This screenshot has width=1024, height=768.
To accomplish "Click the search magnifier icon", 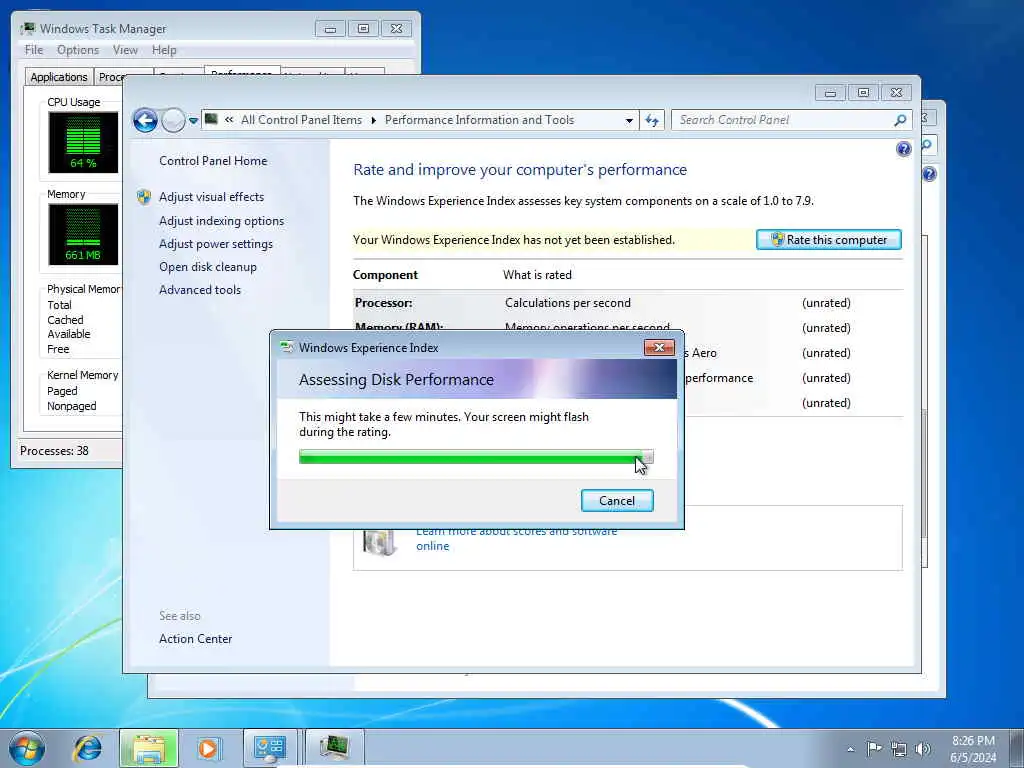I will [x=901, y=120].
